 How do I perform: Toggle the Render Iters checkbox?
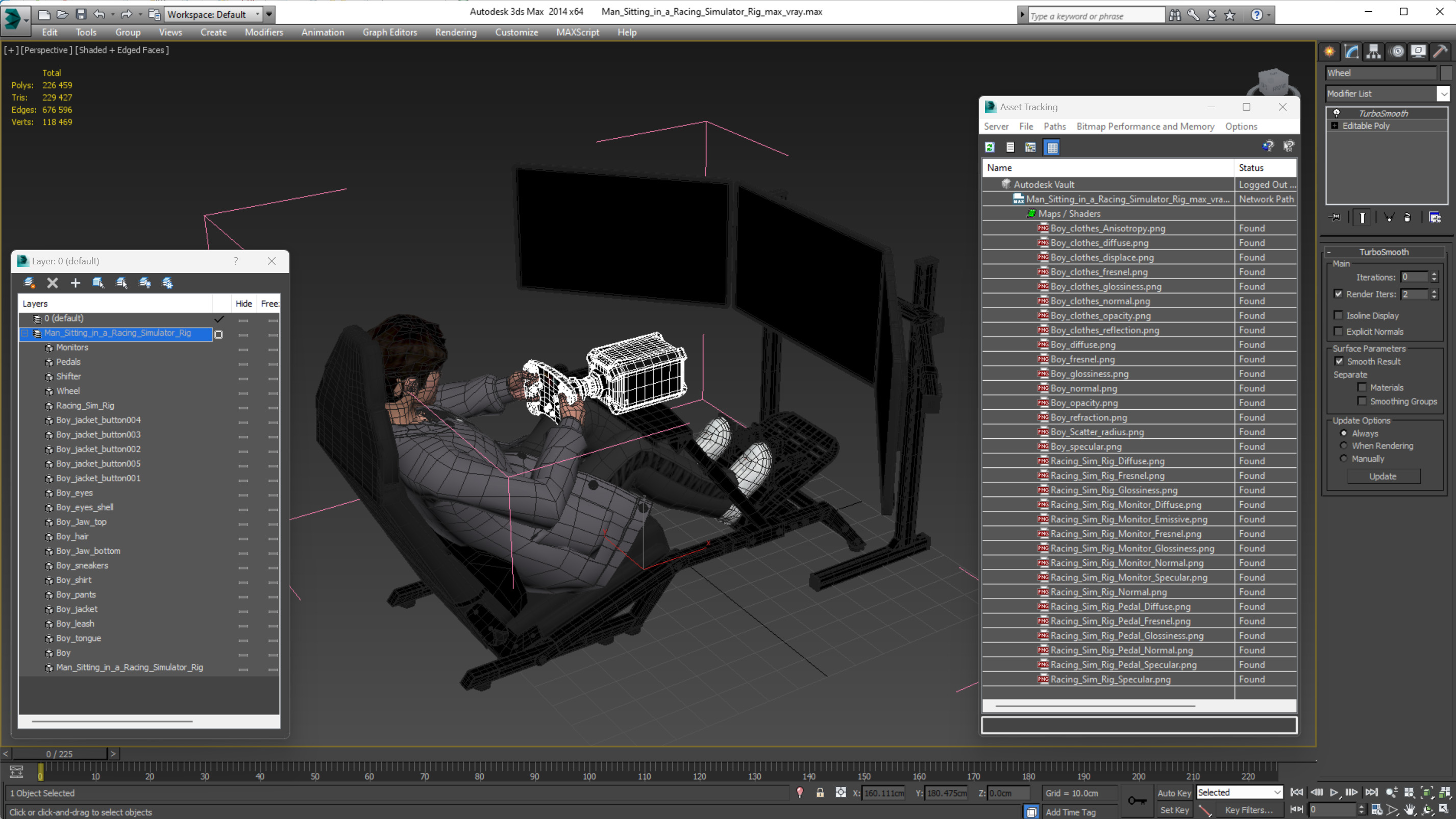click(1338, 294)
